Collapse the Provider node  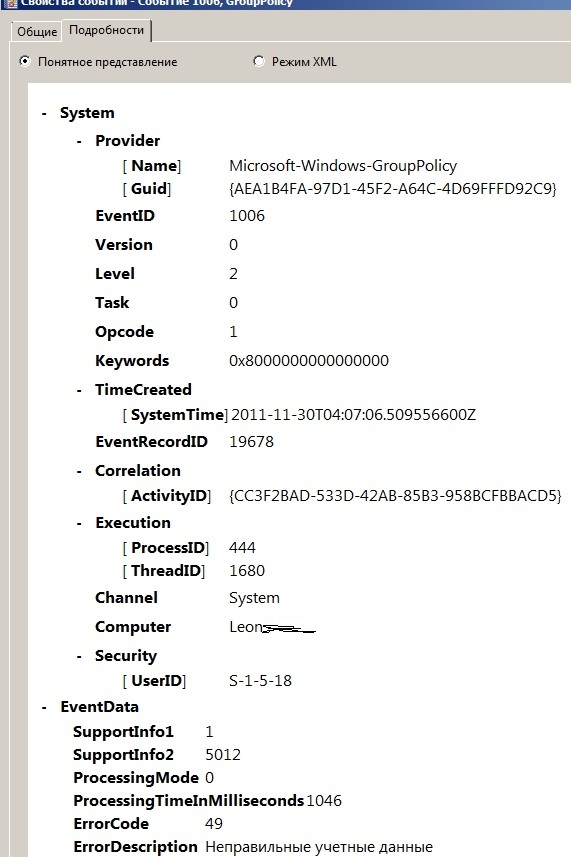(79, 141)
